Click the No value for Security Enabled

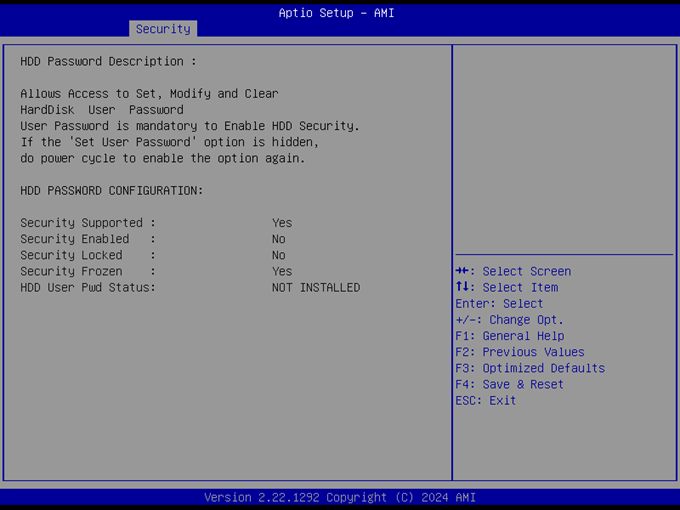click(279, 239)
